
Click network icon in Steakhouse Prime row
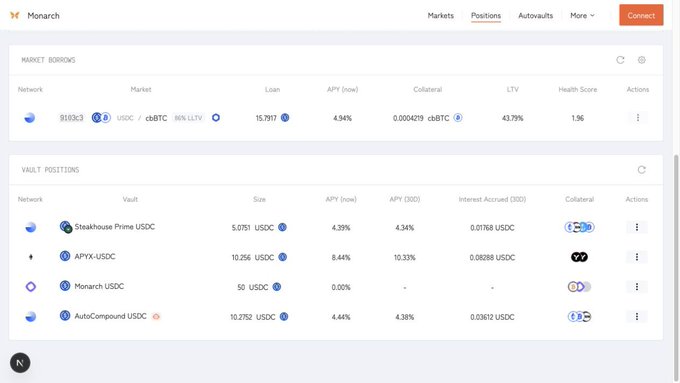coord(30,227)
